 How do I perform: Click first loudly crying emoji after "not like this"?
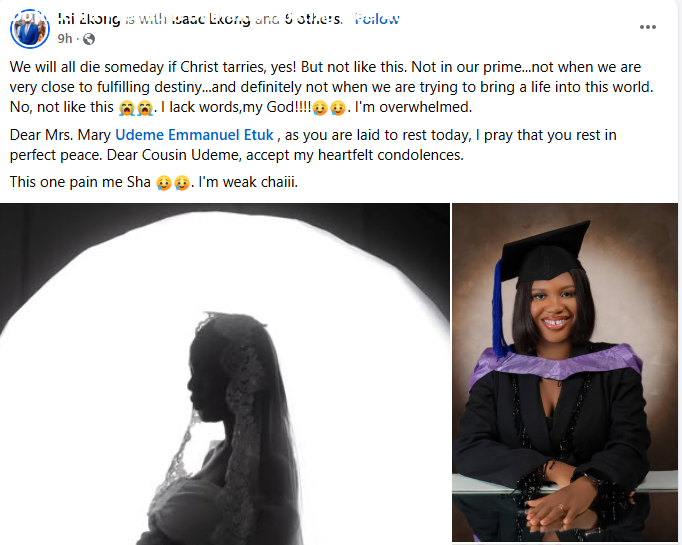point(127,108)
